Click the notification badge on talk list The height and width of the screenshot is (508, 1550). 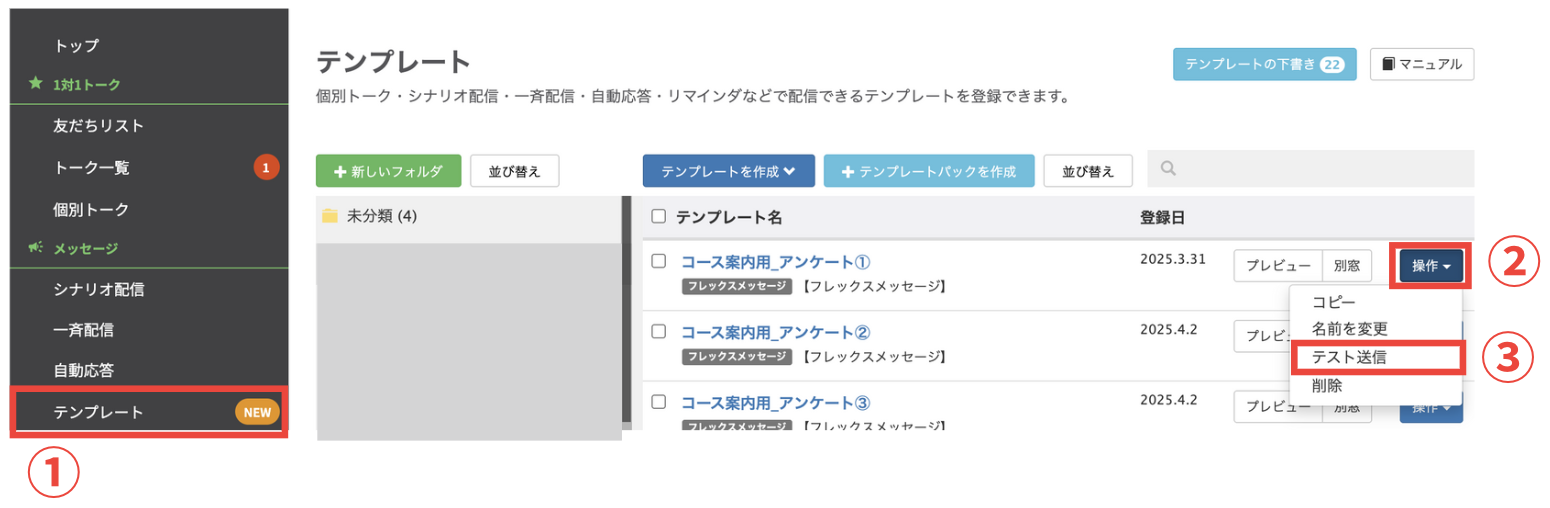265,168
